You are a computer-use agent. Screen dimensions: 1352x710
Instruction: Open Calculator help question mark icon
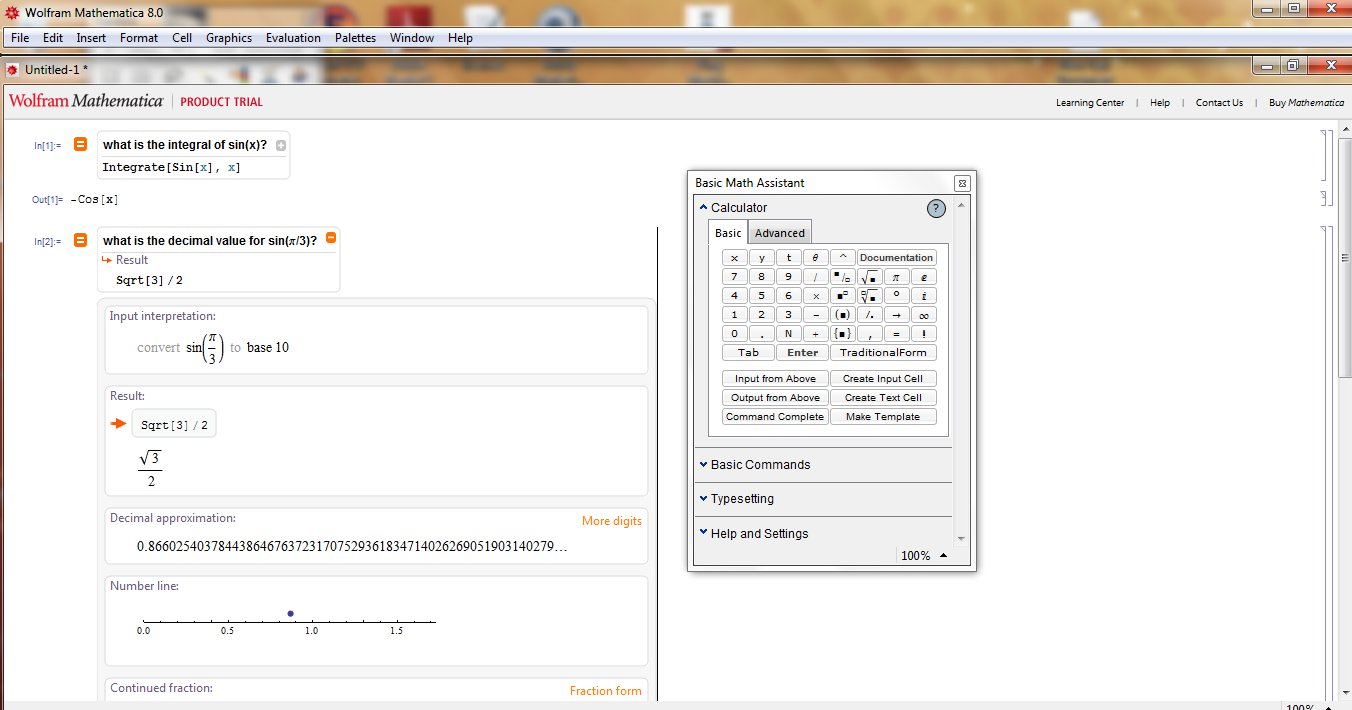[x=936, y=208]
